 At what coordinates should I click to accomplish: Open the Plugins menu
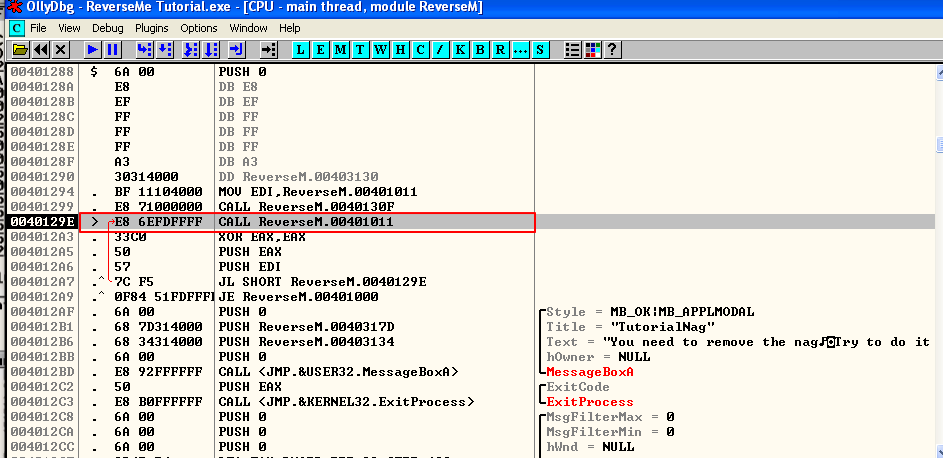(152, 28)
